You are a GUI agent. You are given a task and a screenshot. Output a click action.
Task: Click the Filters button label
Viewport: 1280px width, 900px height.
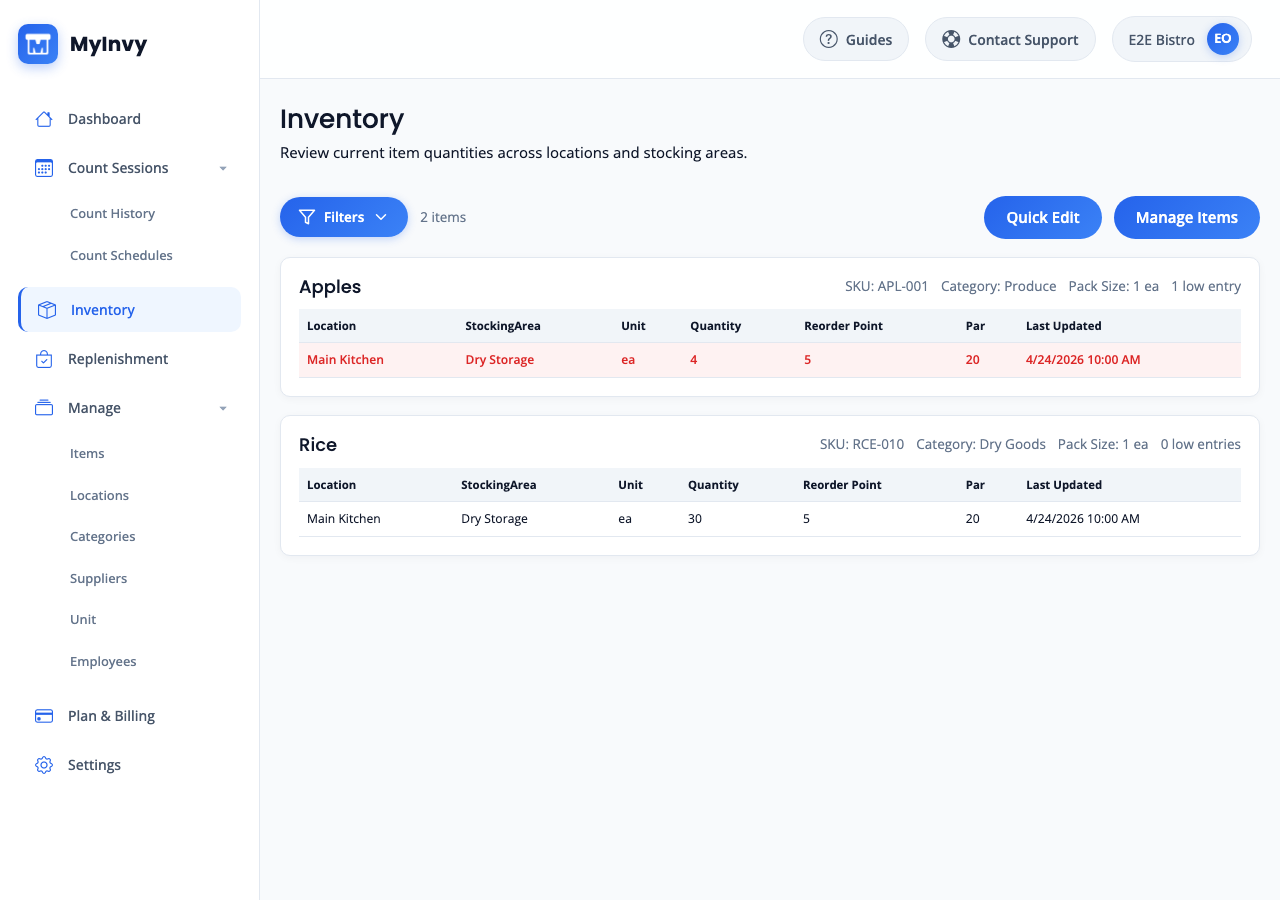pyautogui.click(x=344, y=217)
